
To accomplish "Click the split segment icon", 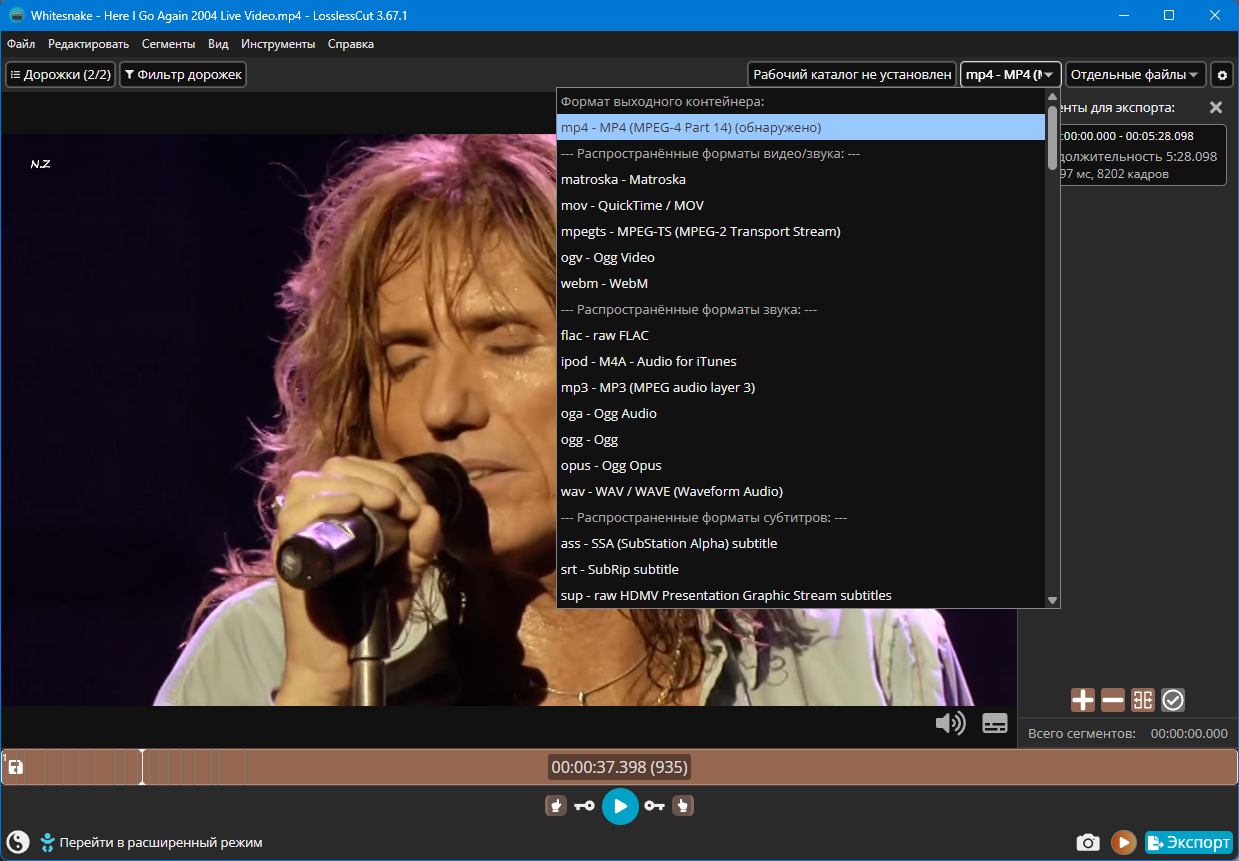I will 1143,700.
